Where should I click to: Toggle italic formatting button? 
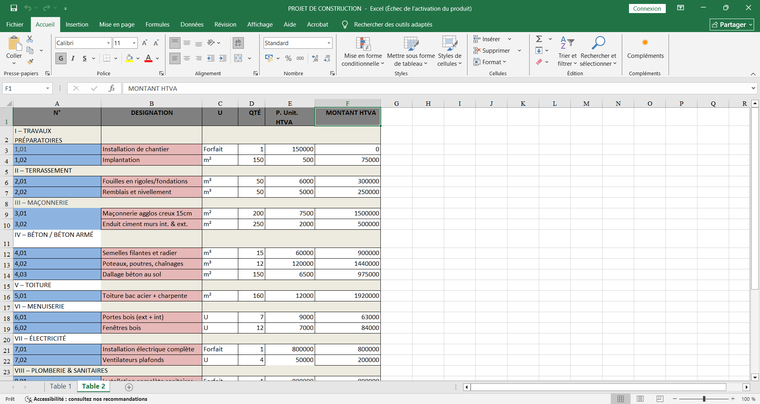click(x=72, y=59)
